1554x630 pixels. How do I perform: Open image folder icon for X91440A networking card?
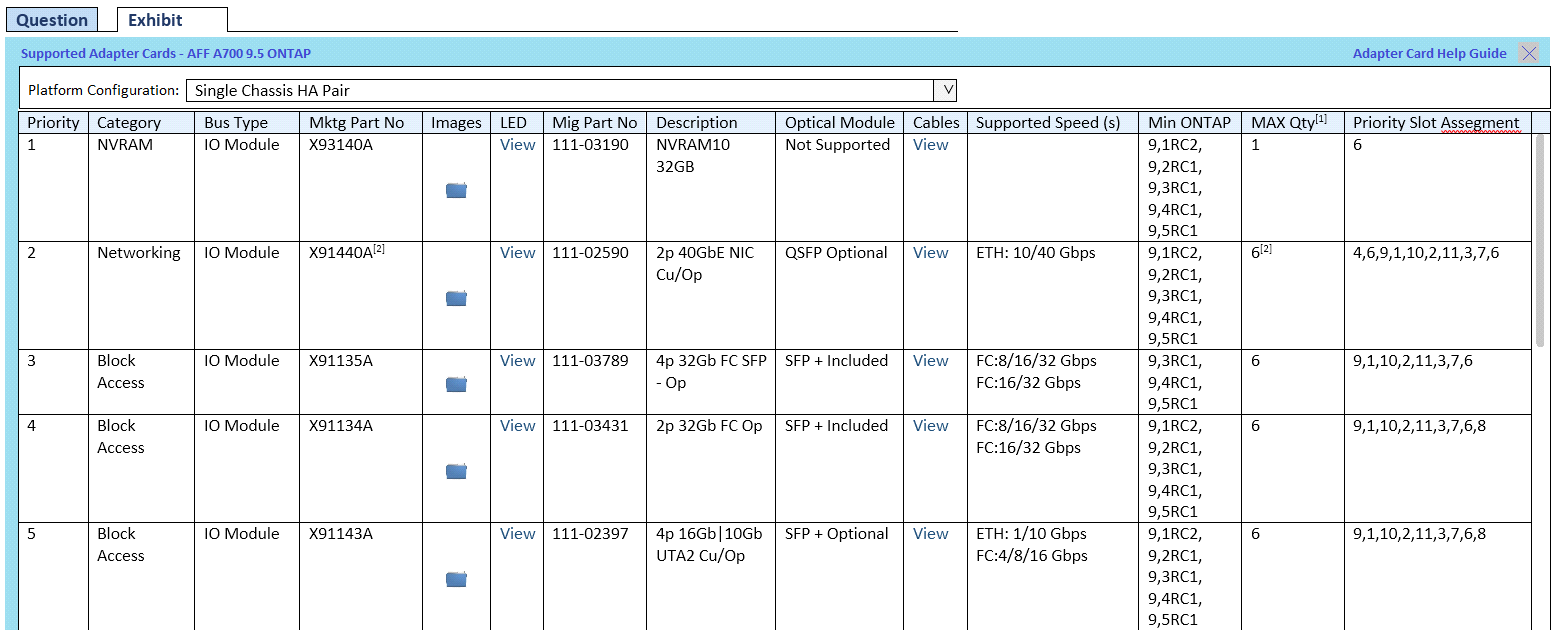coord(456,298)
